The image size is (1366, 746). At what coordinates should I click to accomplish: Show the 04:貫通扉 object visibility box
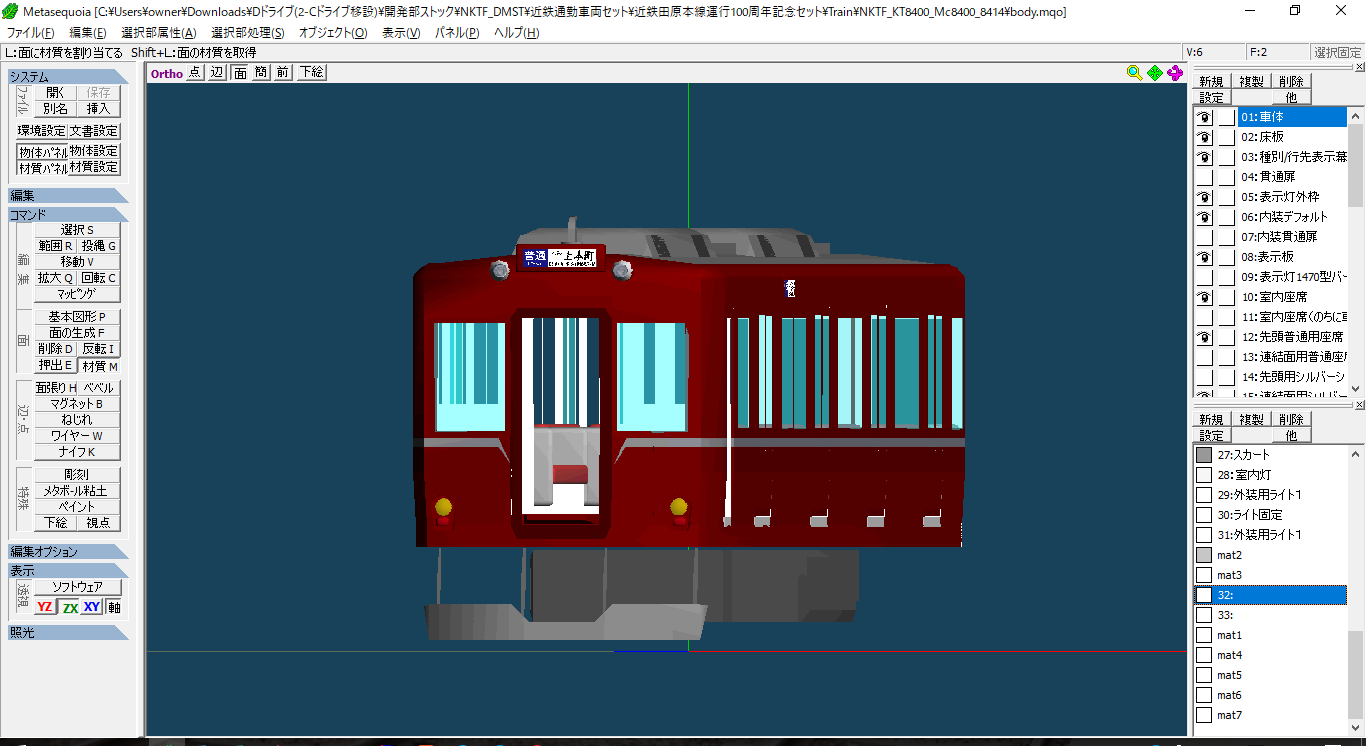(x=1205, y=177)
